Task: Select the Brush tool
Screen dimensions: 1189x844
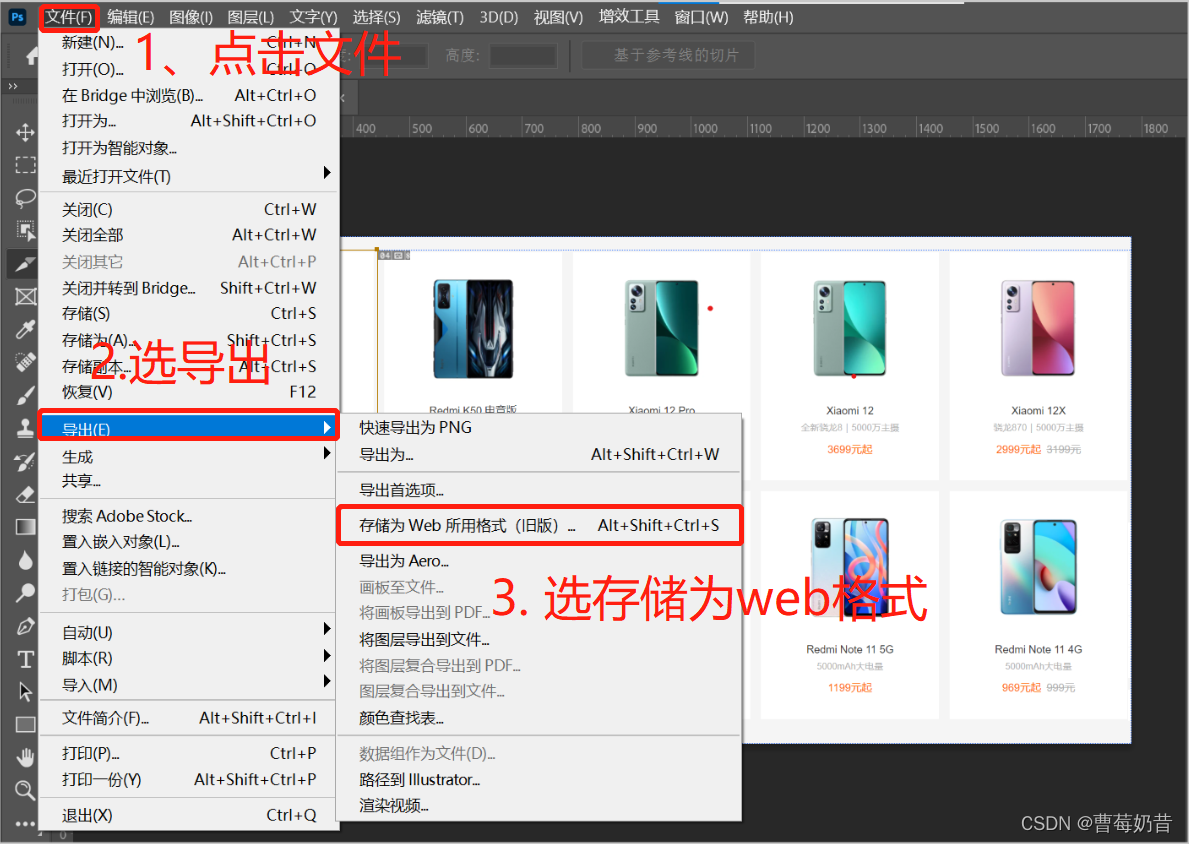Action: (x=25, y=395)
